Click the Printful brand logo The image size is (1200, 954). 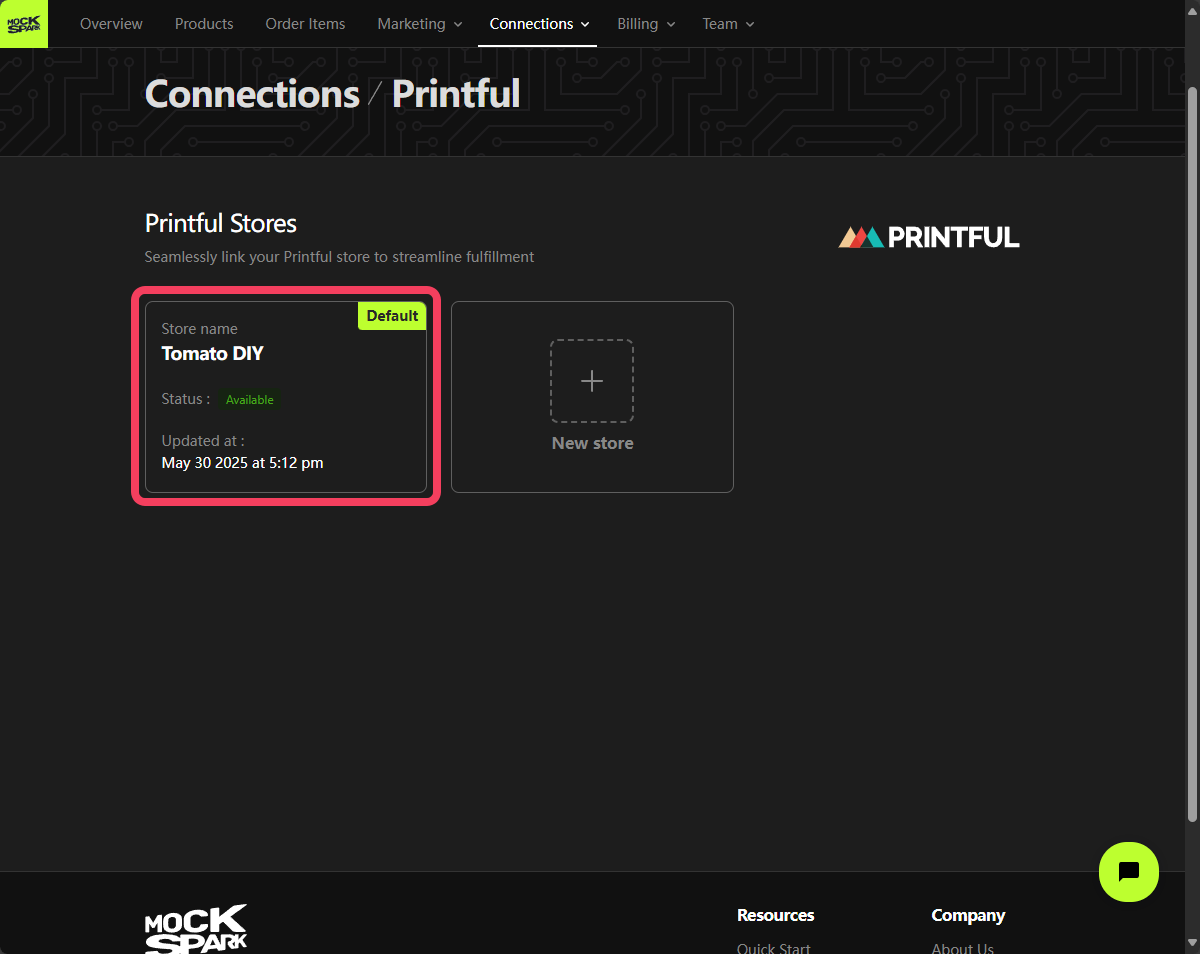929,237
